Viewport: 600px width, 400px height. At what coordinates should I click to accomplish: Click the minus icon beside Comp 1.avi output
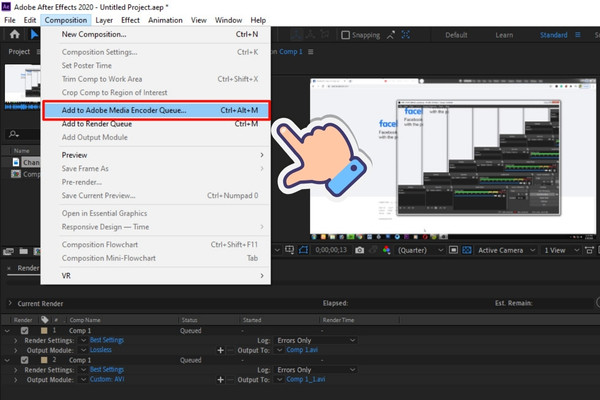click(x=230, y=350)
